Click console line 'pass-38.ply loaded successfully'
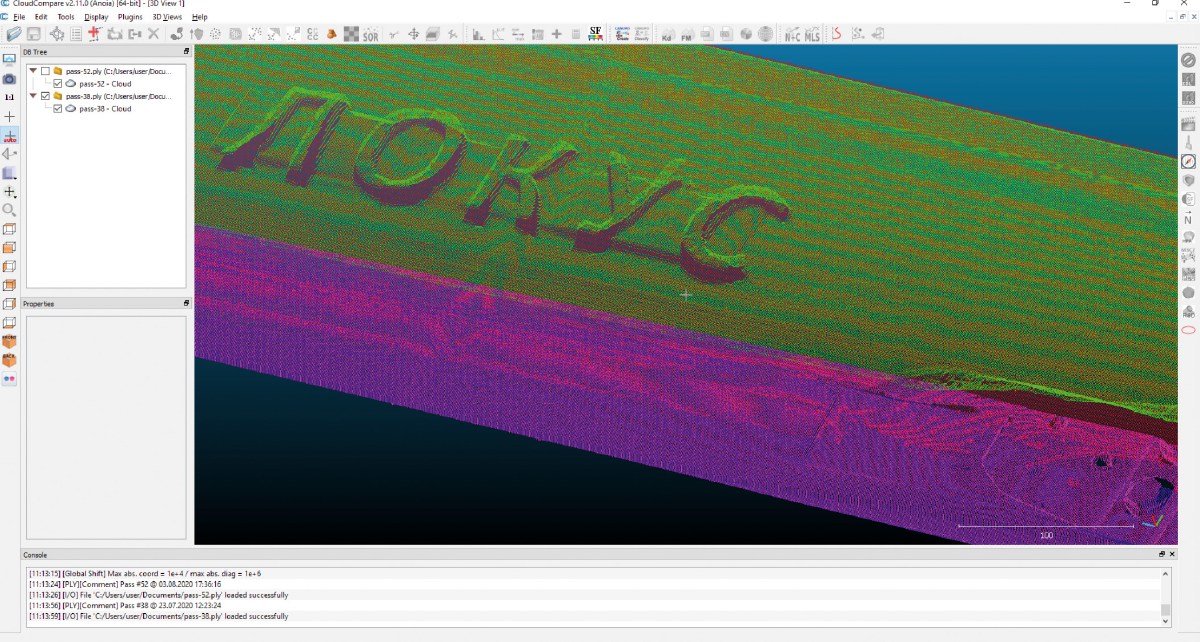The image size is (1200, 642). (158, 616)
